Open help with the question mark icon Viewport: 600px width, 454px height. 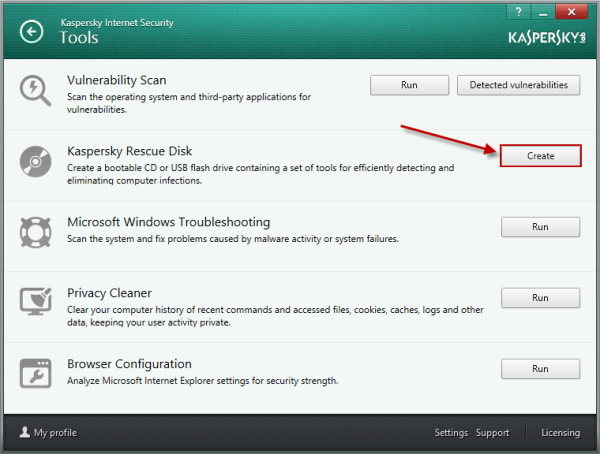518,10
